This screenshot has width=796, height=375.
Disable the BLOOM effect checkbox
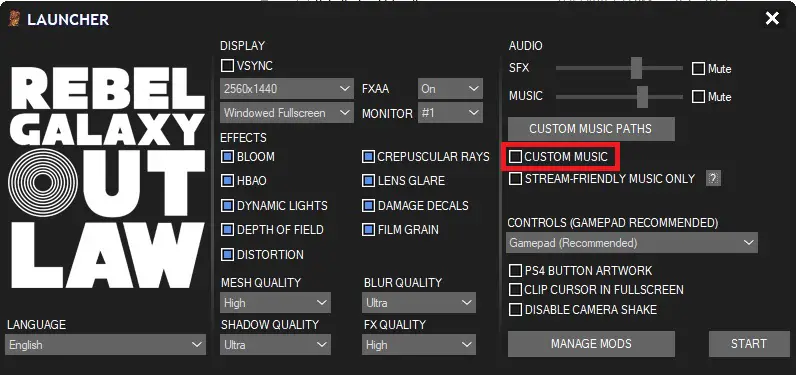coord(227,157)
